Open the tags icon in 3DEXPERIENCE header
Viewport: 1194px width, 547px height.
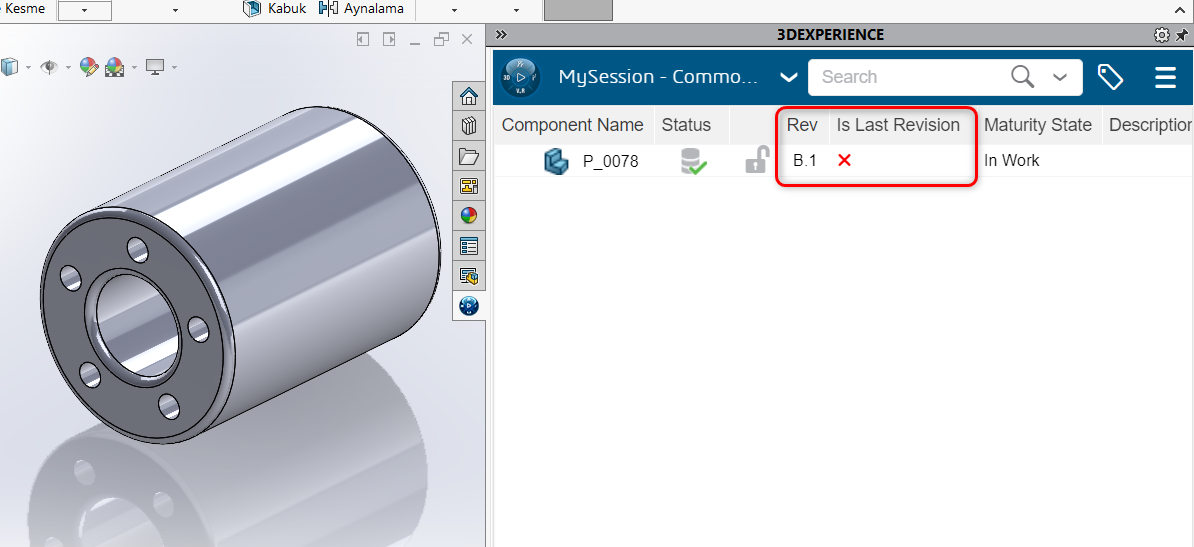[x=1110, y=77]
